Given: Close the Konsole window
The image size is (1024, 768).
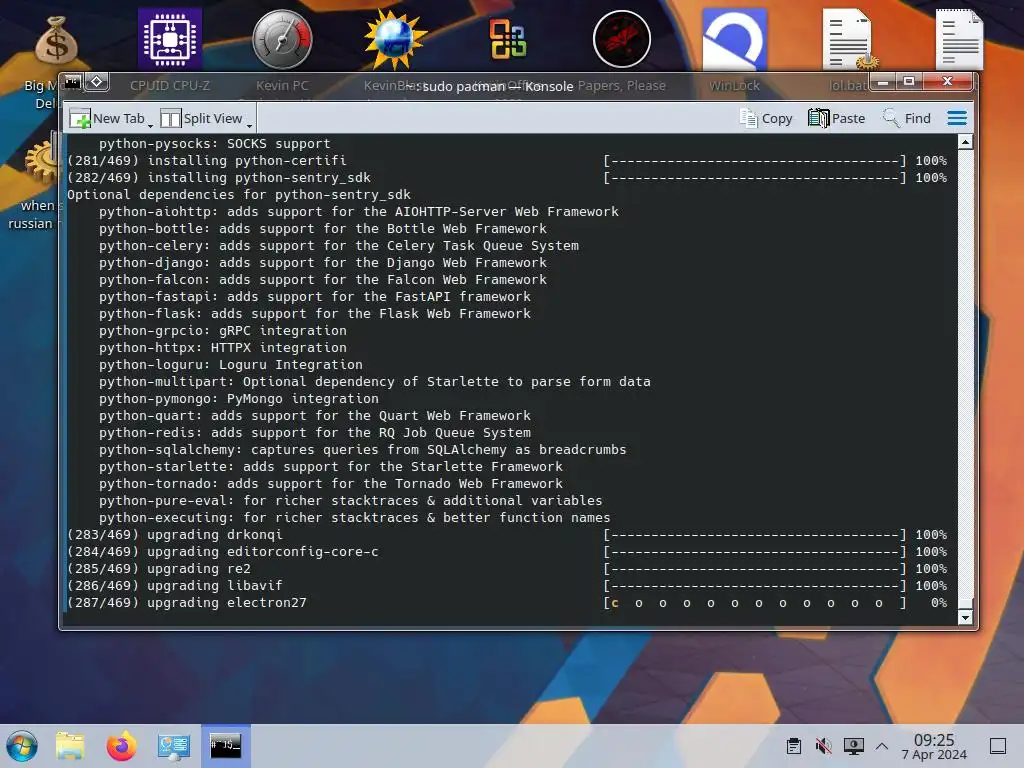Looking at the screenshot, I should pos(947,82).
